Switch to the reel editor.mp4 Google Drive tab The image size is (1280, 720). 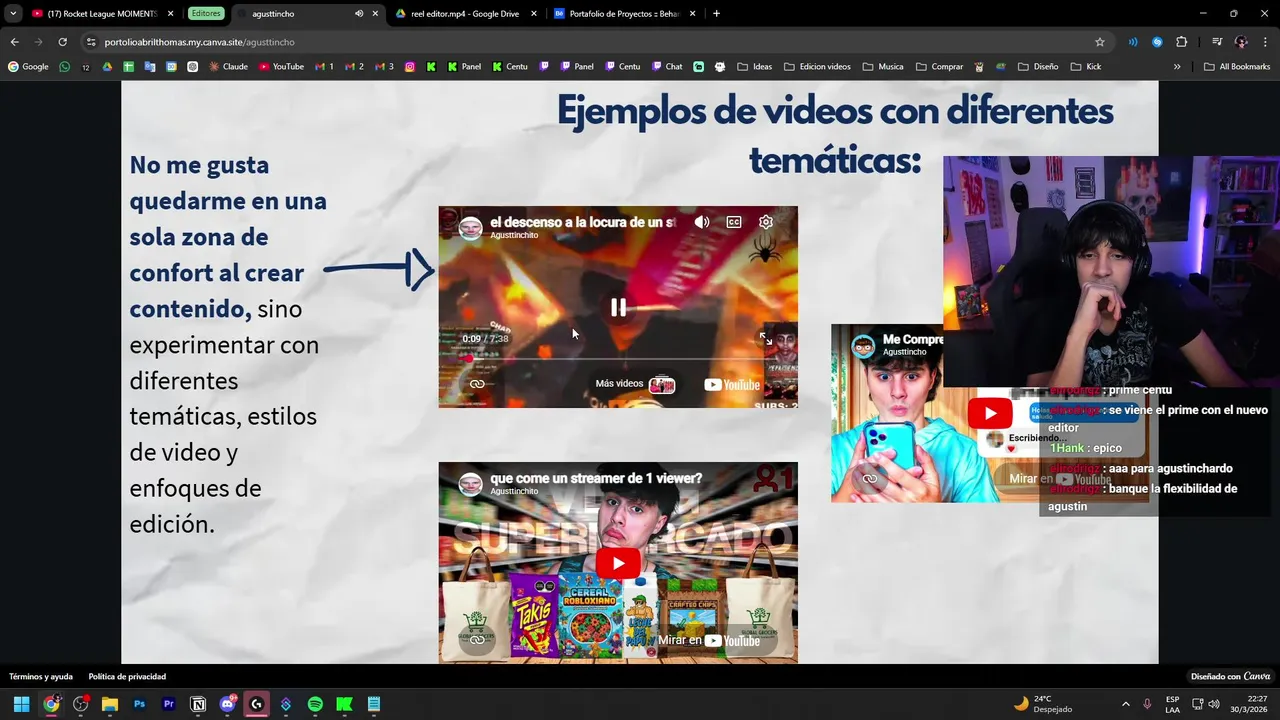coord(465,14)
